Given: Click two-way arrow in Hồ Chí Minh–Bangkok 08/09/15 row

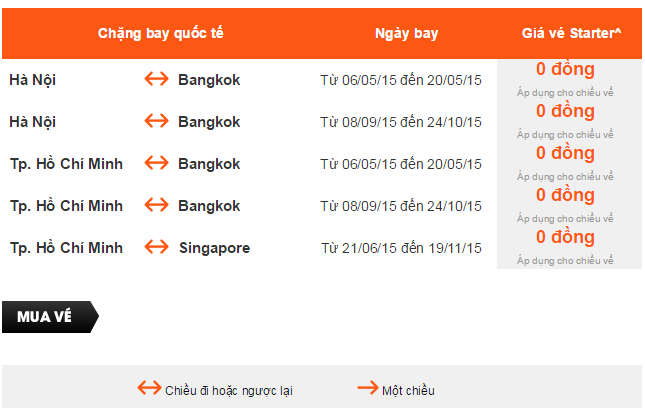Looking at the screenshot, I should (157, 205).
